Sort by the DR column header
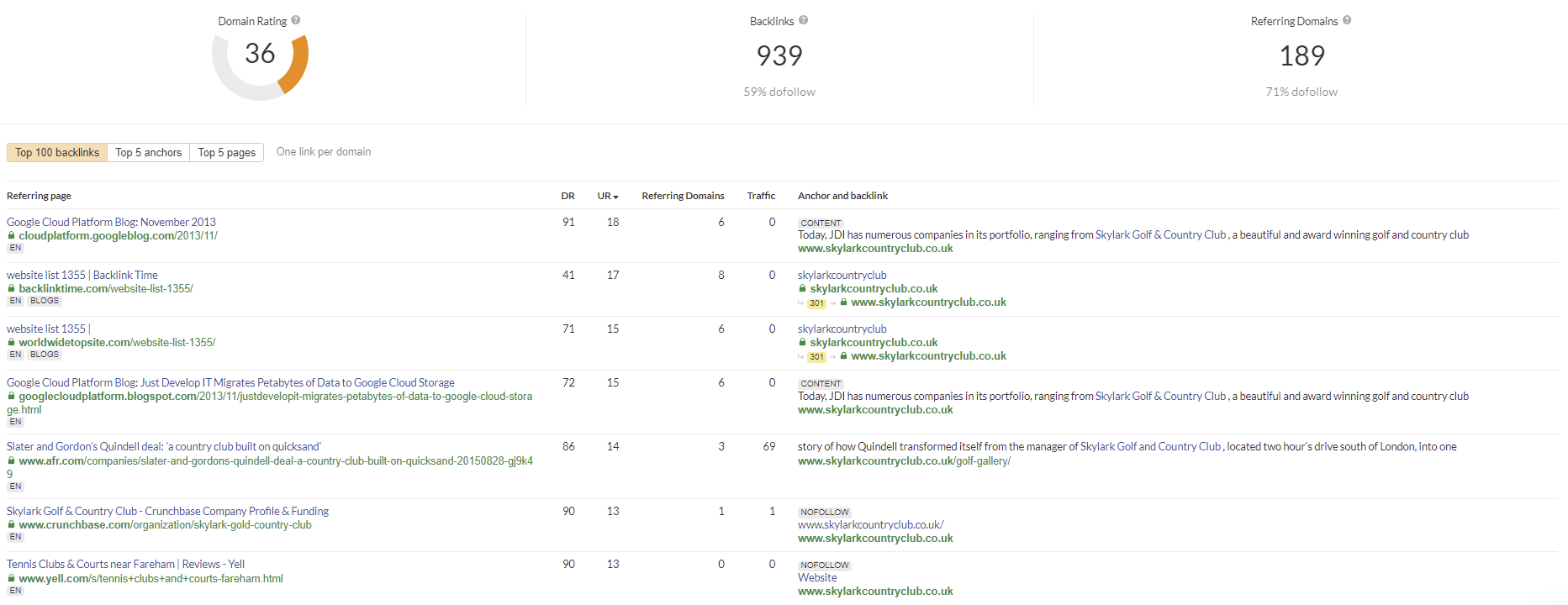 pyautogui.click(x=568, y=196)
